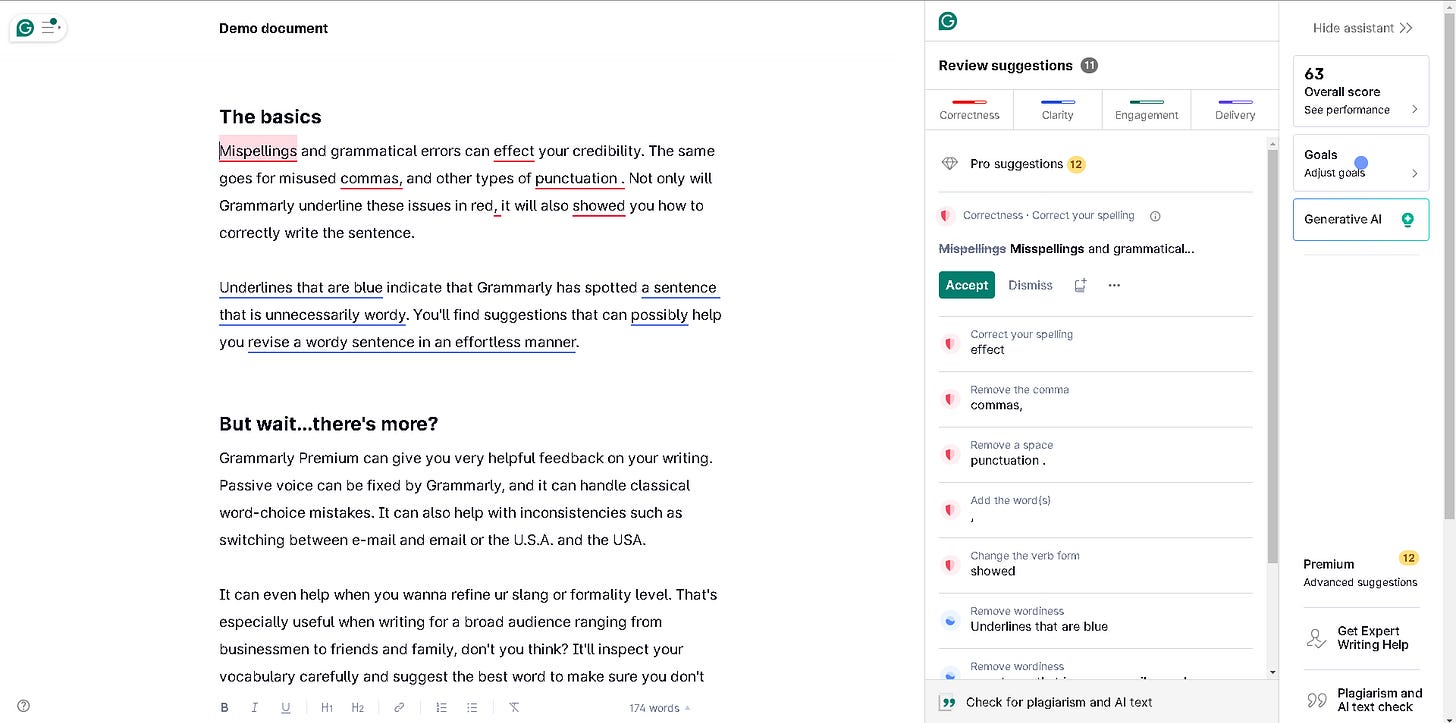Click the 'But wait...there's more?' heading

click(x=328, y=424)
